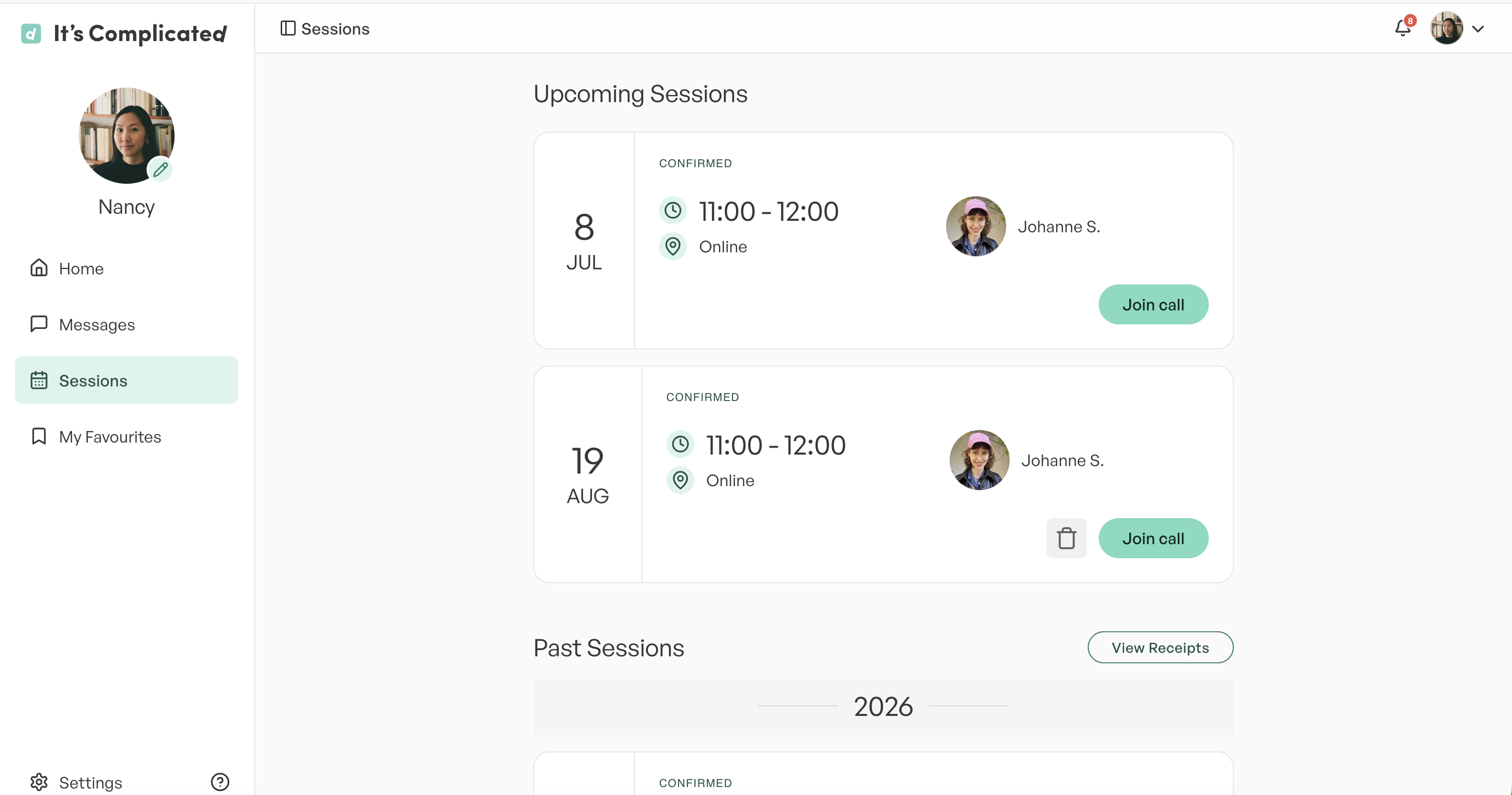This screenshot has width=1512, height=795.
Task: Open Johanne S. photo on 8 JUL session
Action: (976, 226)
